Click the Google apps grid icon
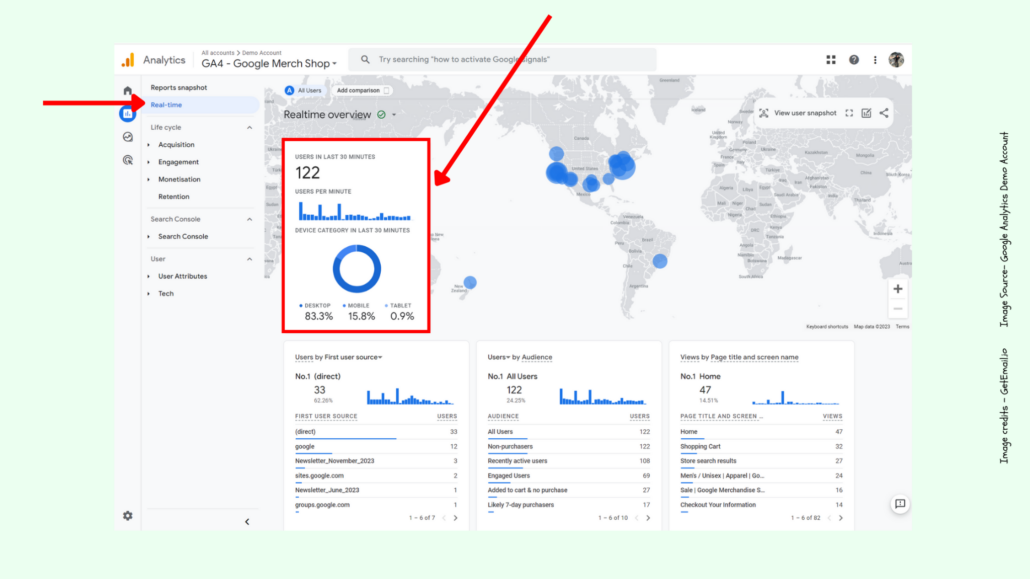The height and width of the screenshot is (579, 1030). pos(831,60)
